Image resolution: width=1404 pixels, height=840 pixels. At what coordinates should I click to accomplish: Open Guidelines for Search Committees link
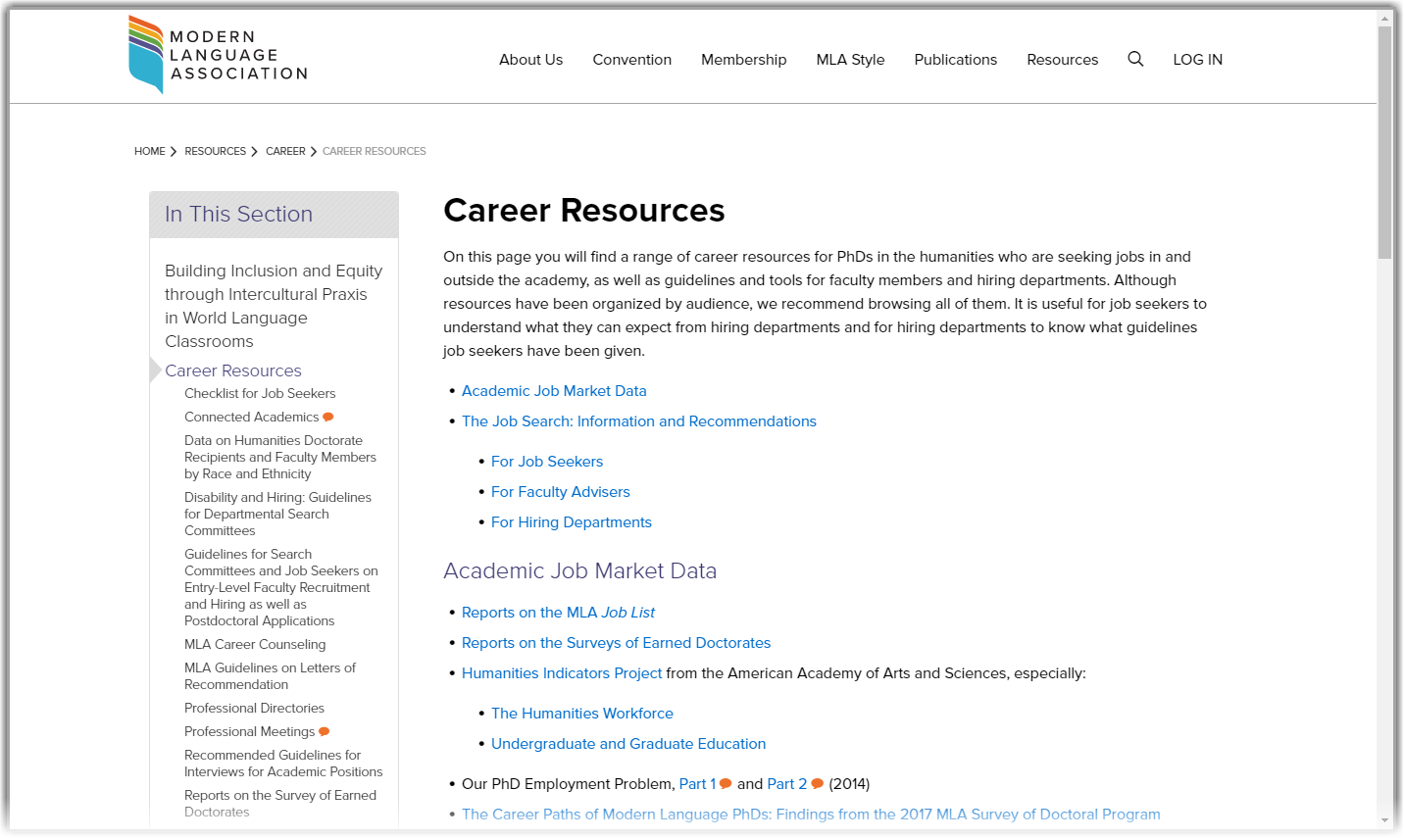[x=281, y=588]
